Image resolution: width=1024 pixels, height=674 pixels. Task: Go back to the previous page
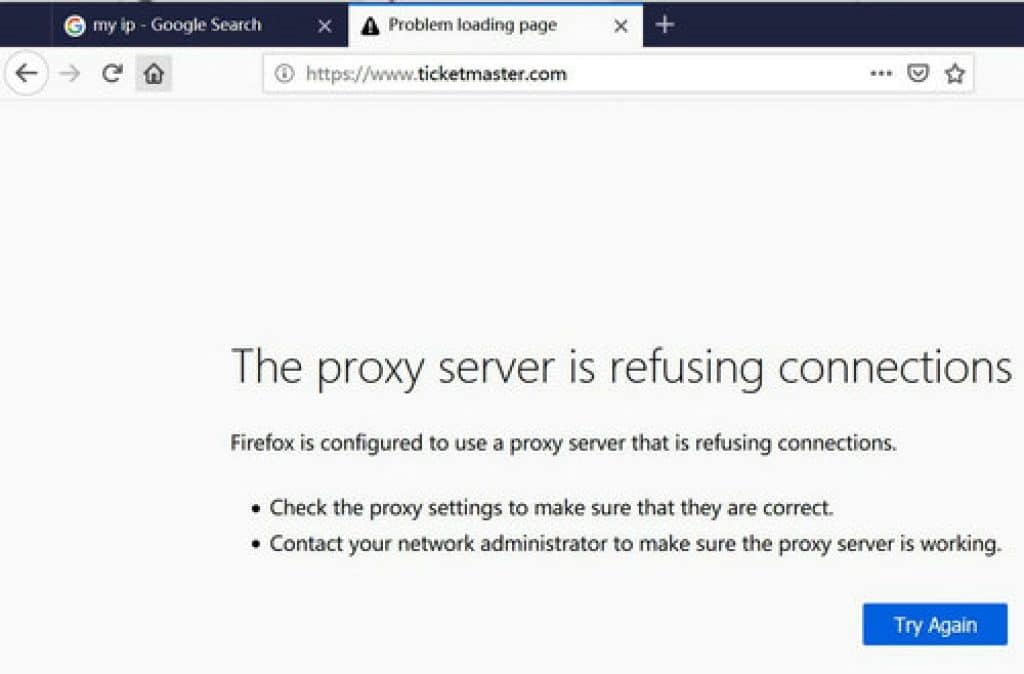coord(26,73)
